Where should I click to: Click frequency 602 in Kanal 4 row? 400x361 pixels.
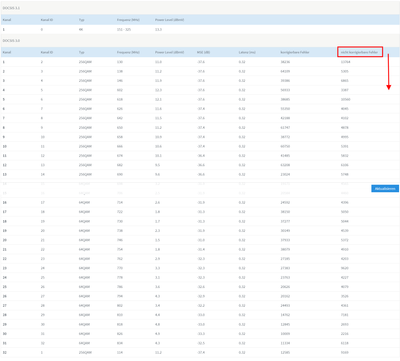pos(120,90)
